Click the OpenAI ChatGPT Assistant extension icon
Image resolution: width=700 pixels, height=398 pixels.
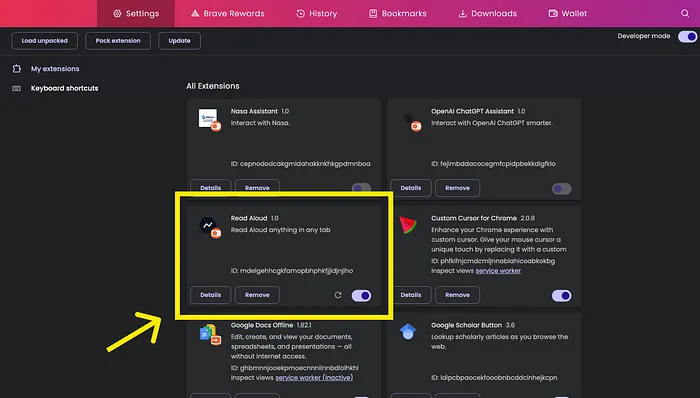411,122
